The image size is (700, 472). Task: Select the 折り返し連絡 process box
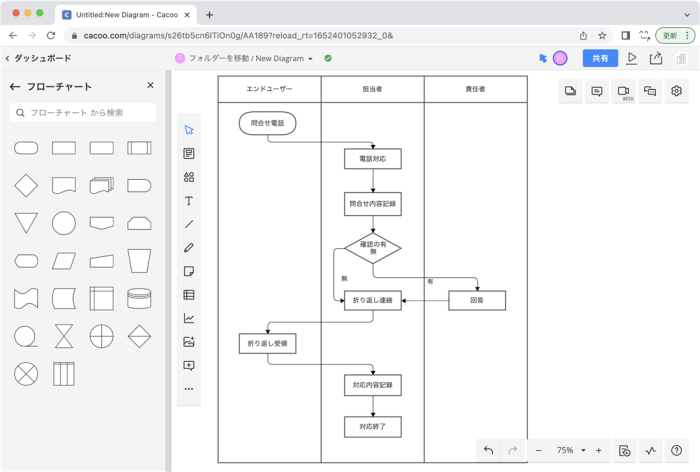tap(373, 300)
